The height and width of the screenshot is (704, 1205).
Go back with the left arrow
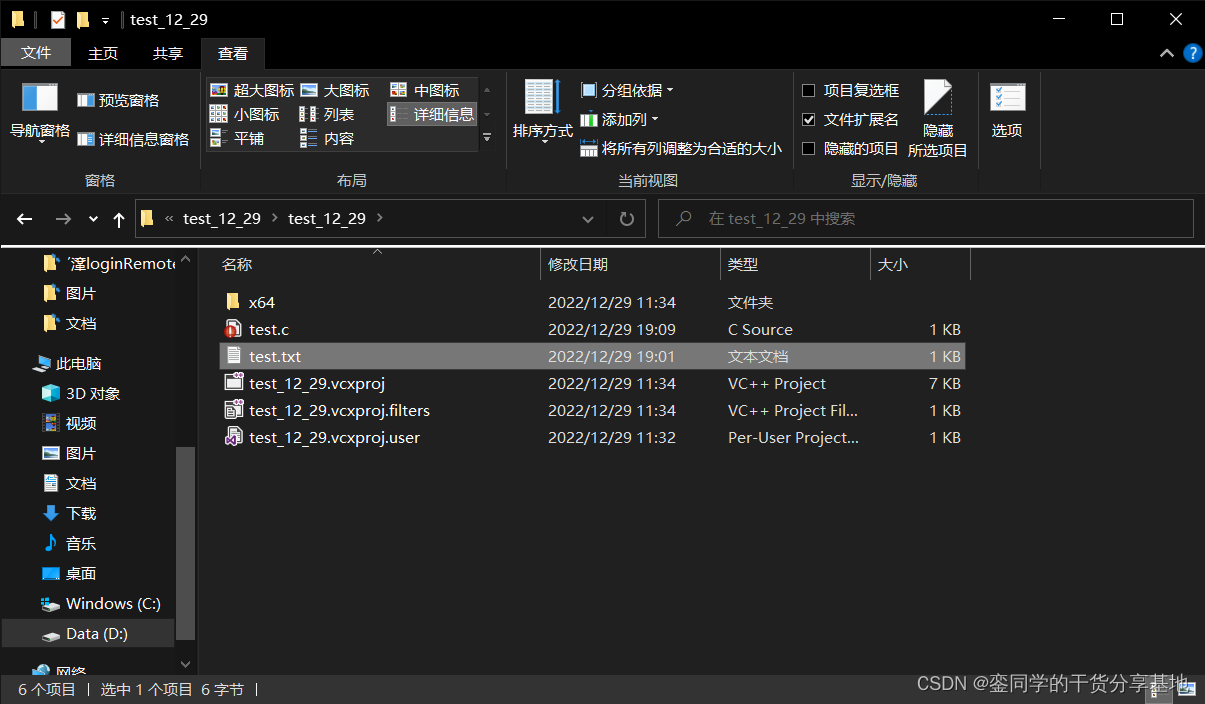click(x=25, y=219)
